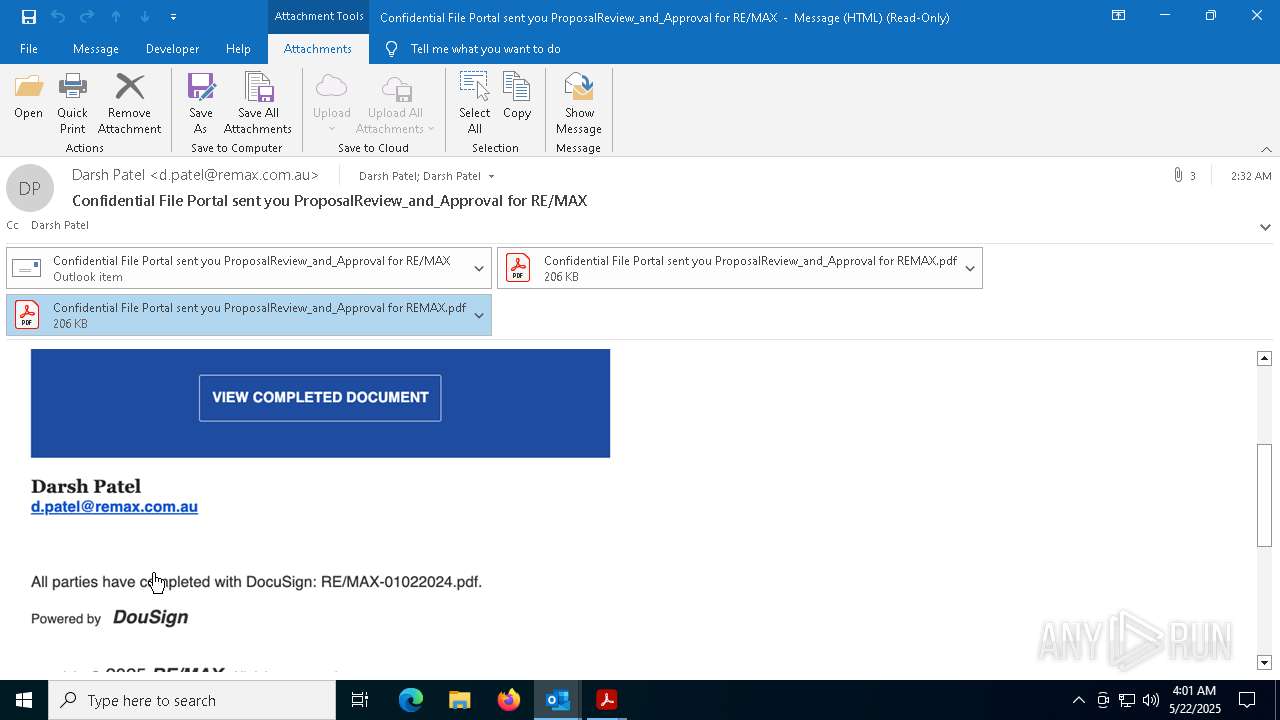Open the ribbon display options icon
This screenshot has width=1280, height=720.
tap(1118, 16)
